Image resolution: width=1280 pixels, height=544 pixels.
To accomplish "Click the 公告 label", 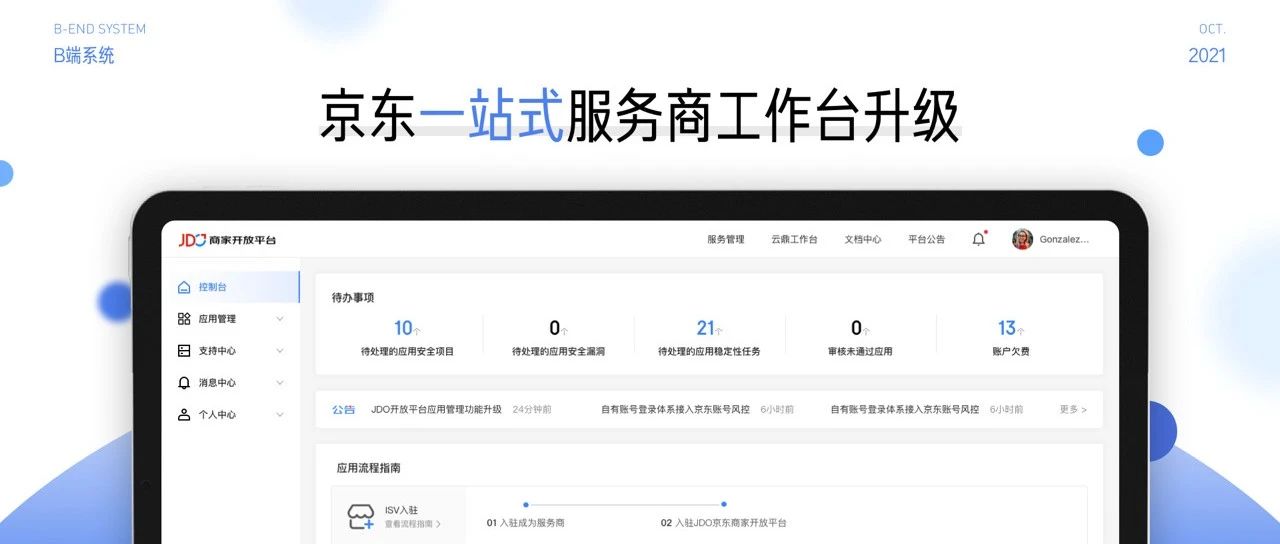I will coord(343,410).
